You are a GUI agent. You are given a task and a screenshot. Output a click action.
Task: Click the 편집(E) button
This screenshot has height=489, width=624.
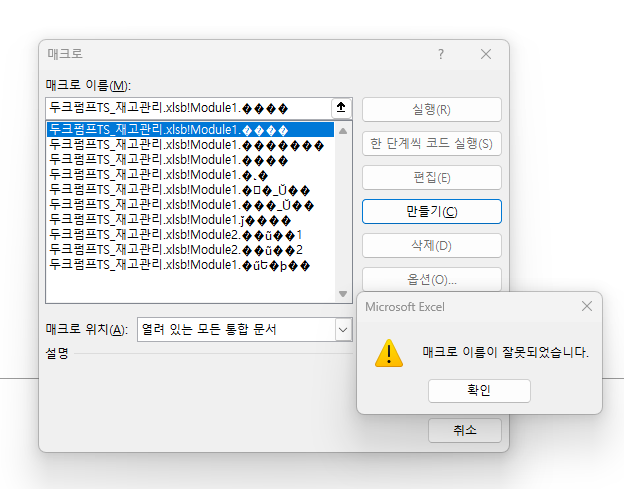[x=432, y=177]
